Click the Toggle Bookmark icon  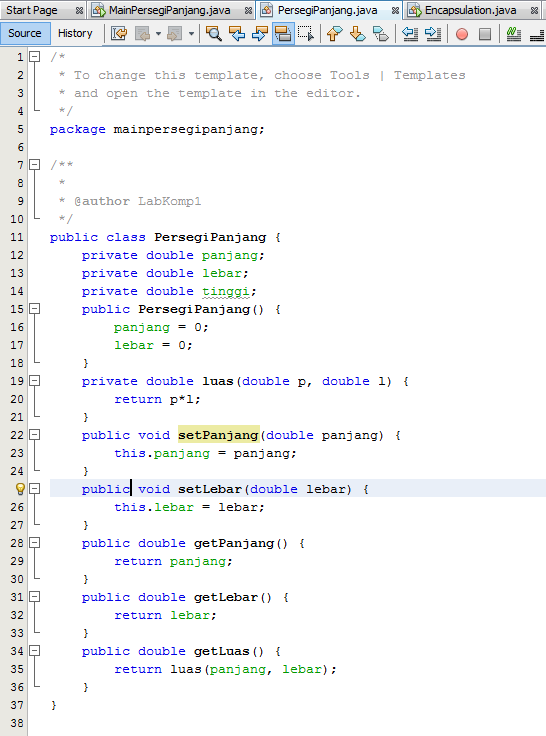[x=380, y=33]
